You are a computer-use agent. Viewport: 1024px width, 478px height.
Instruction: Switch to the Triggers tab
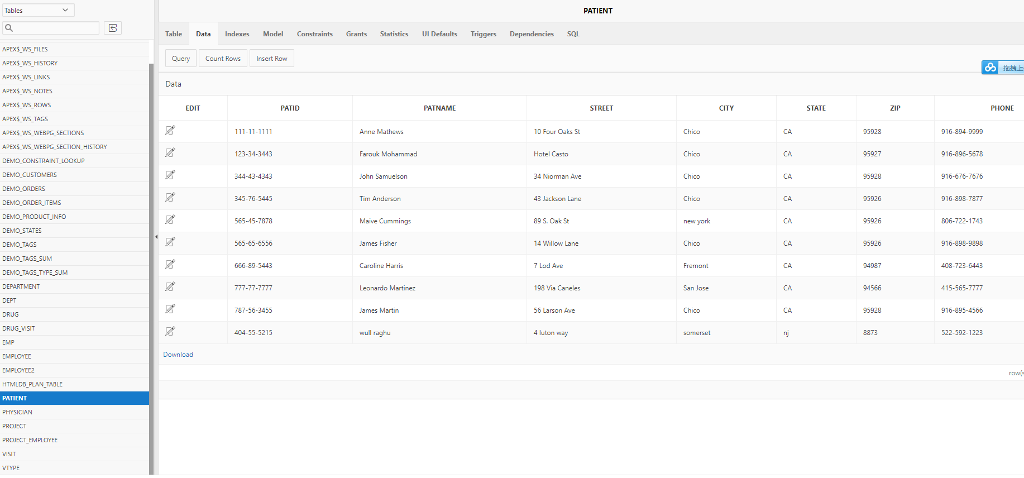pos(483,34)
